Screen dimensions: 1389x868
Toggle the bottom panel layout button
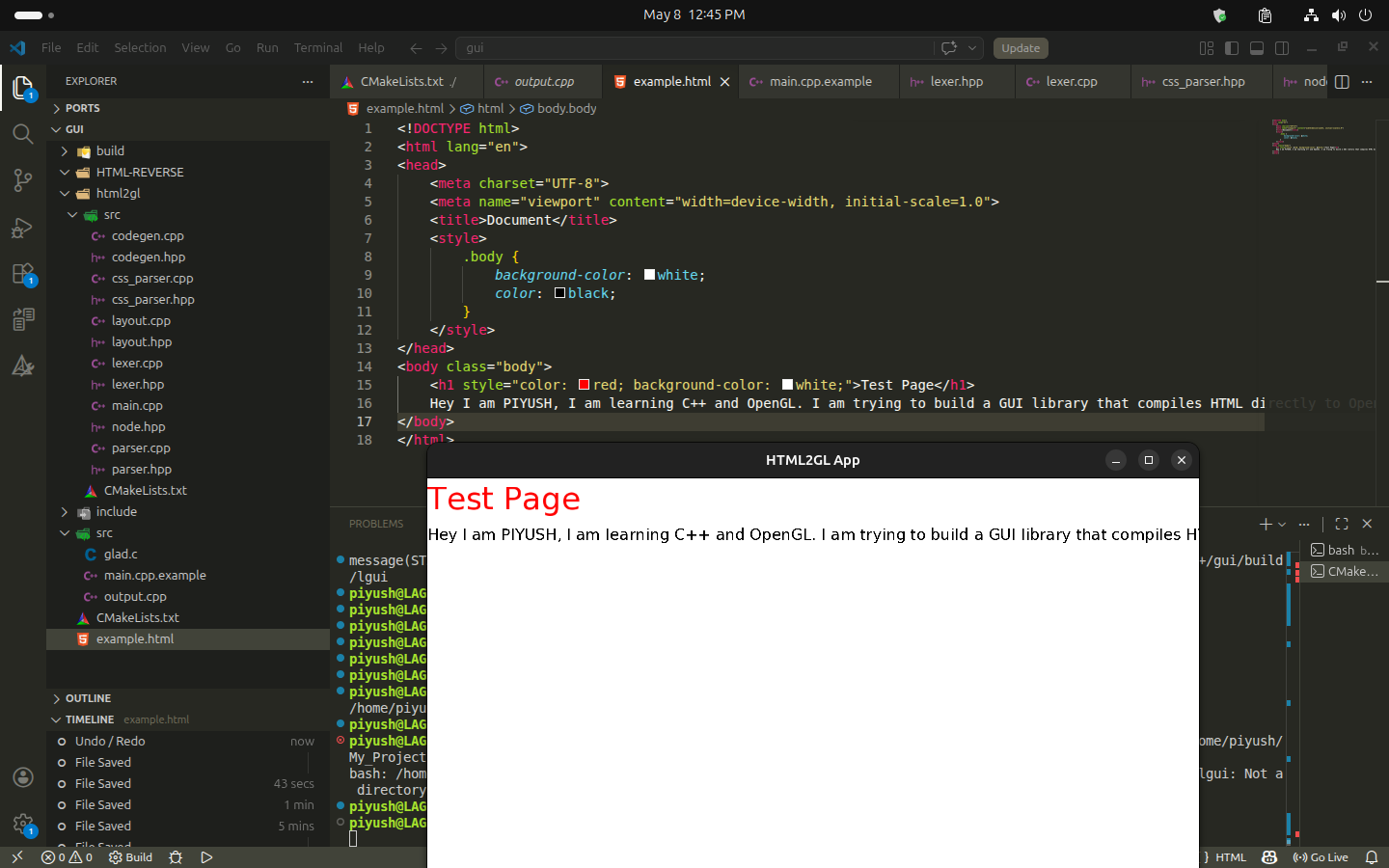click(x=1257, y=48)
